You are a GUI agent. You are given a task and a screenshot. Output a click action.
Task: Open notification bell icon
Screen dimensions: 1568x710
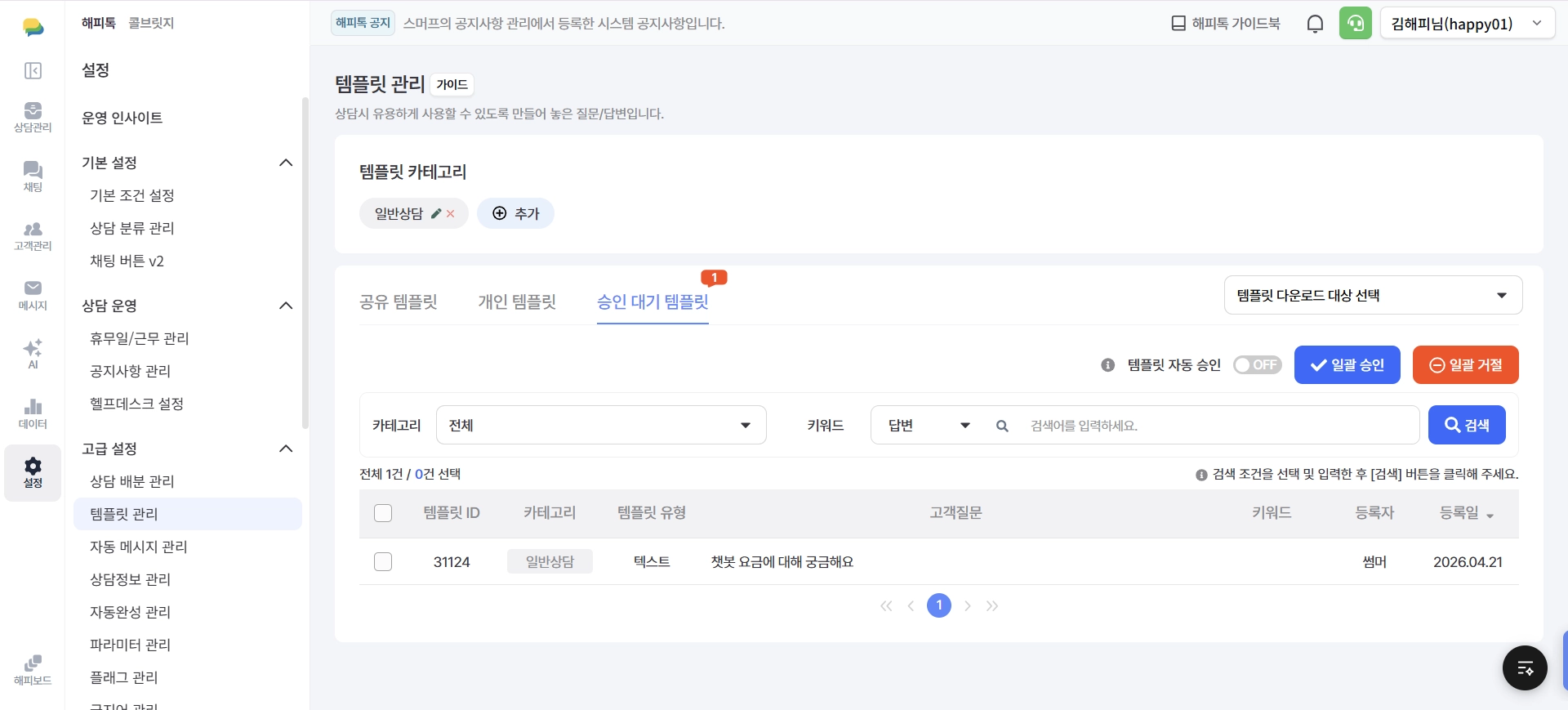click(x=1315, y=24)
